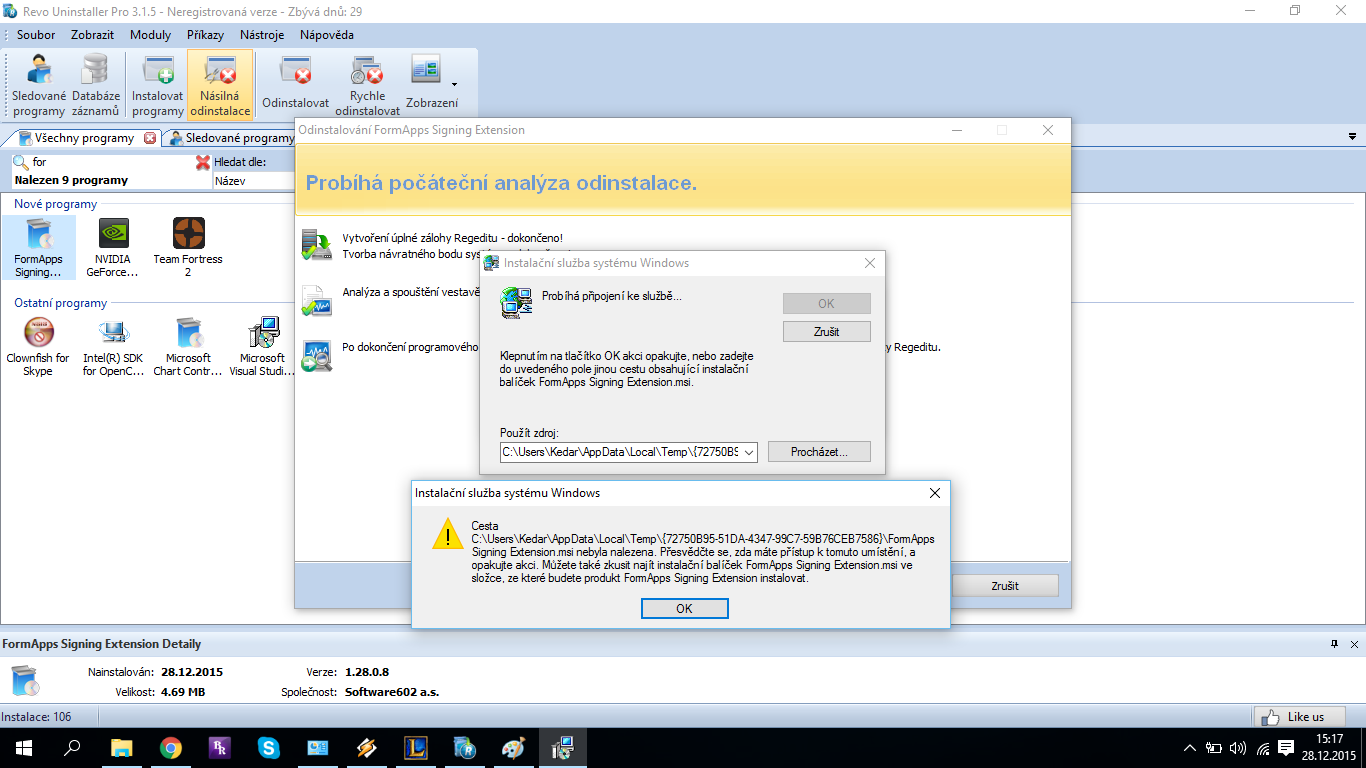The image size is (1366, 768).
Task: Pin the Detaily panel
Action: tap(1334, 644)
